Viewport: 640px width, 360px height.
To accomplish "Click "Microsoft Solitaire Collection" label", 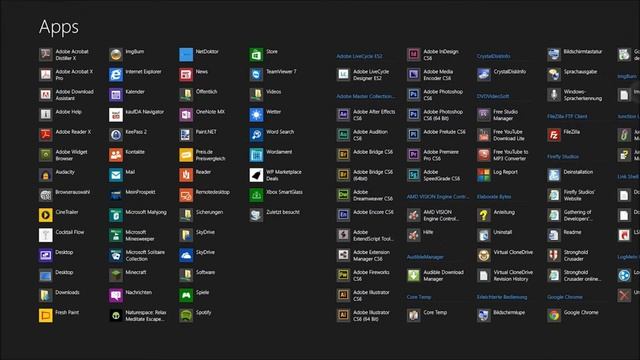I will 145,256.
